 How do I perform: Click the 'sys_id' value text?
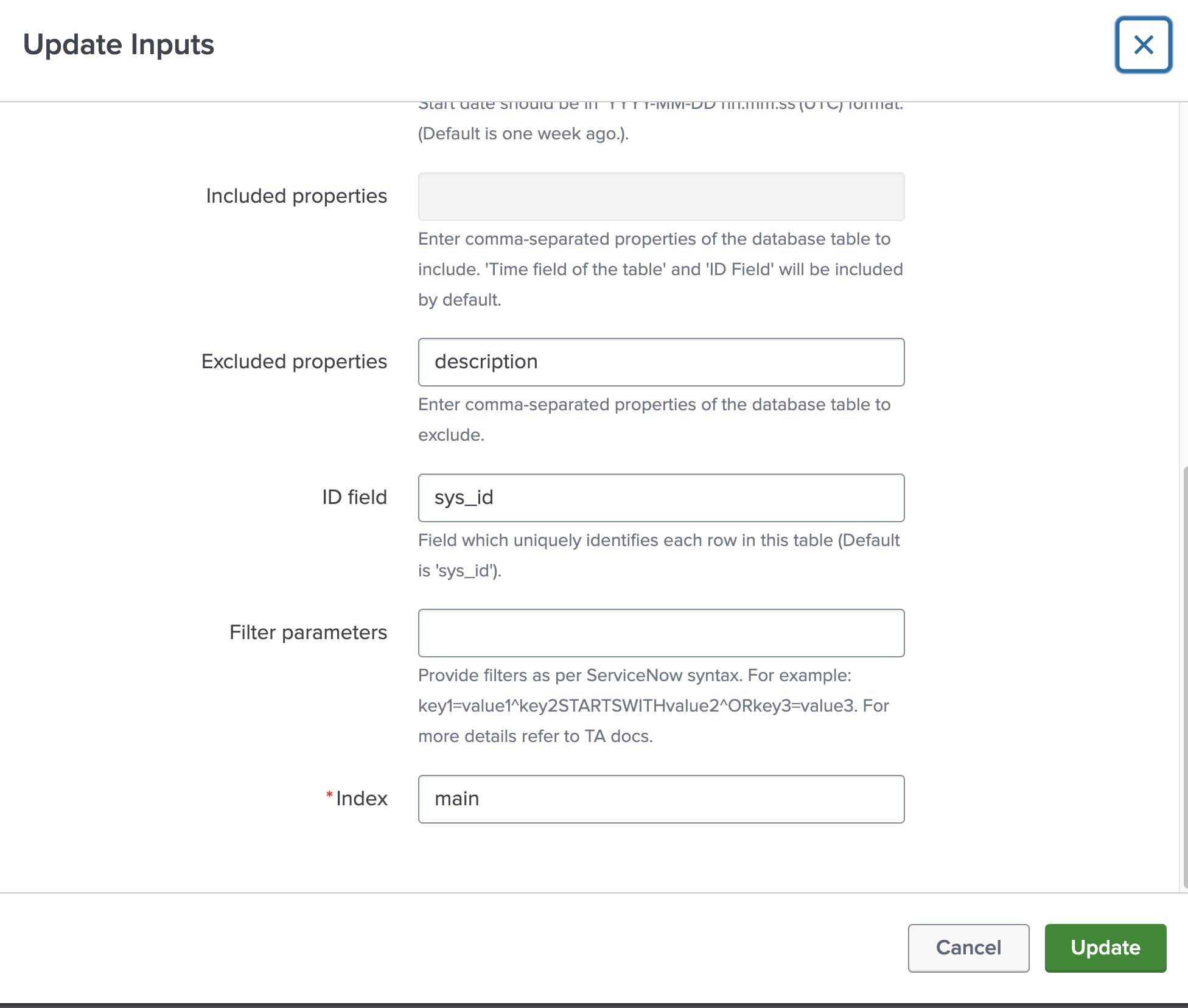tap(464, 497)
